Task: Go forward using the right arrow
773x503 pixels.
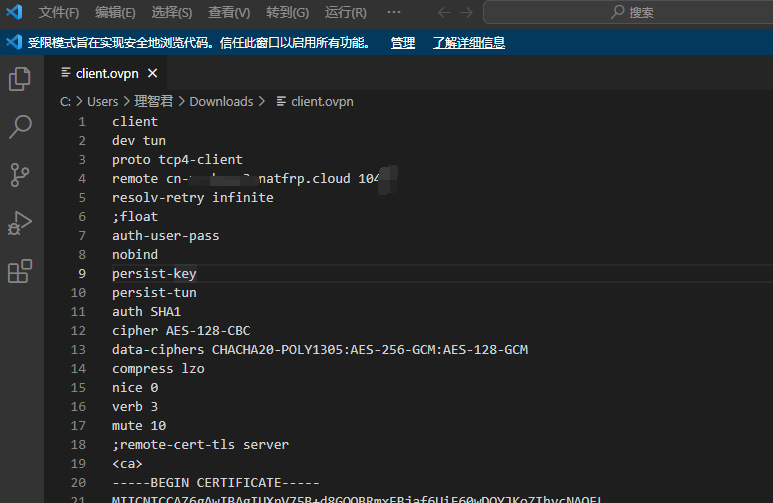Action: (x=466, y=12)
